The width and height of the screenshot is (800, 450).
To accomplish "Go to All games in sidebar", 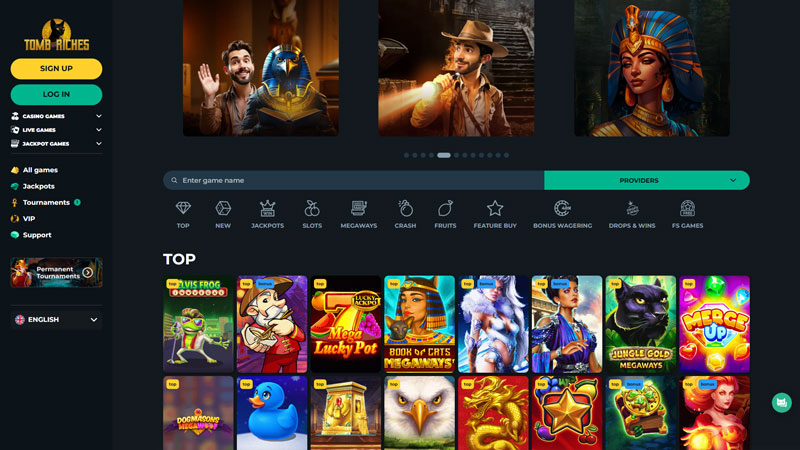I will pos(39,170).
